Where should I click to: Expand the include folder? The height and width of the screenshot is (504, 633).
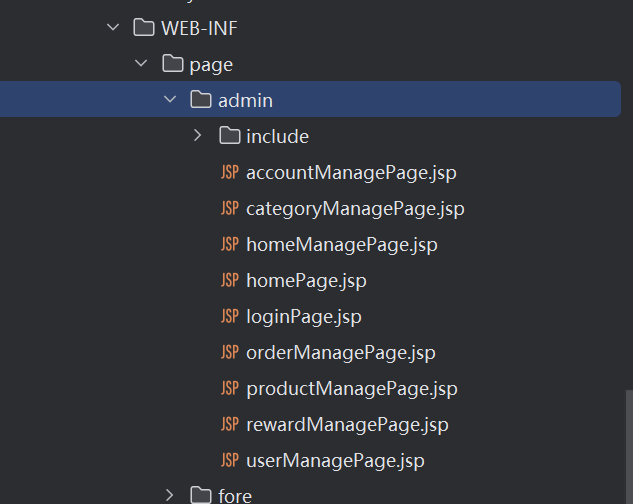[x=198, y=136]
